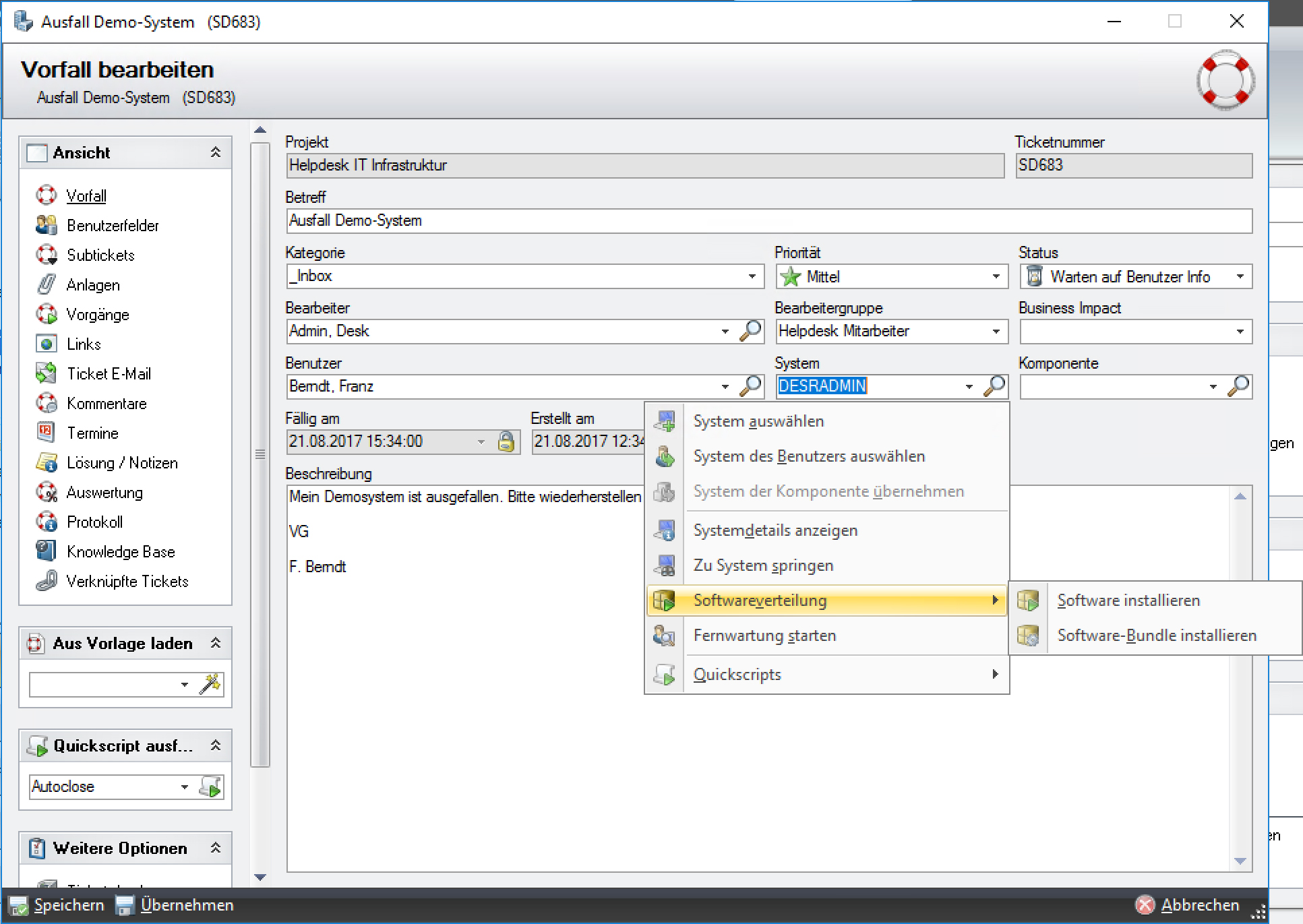Collapse the Ansicht panel
1303x924 pixels.
pyautogui.click(x=216, y=152)
